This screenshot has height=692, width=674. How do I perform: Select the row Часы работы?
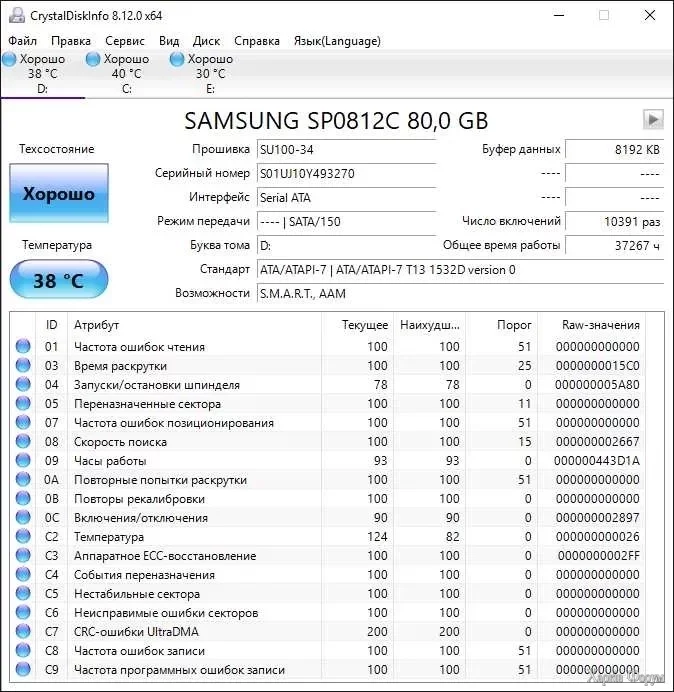click(x=328, y=460)
